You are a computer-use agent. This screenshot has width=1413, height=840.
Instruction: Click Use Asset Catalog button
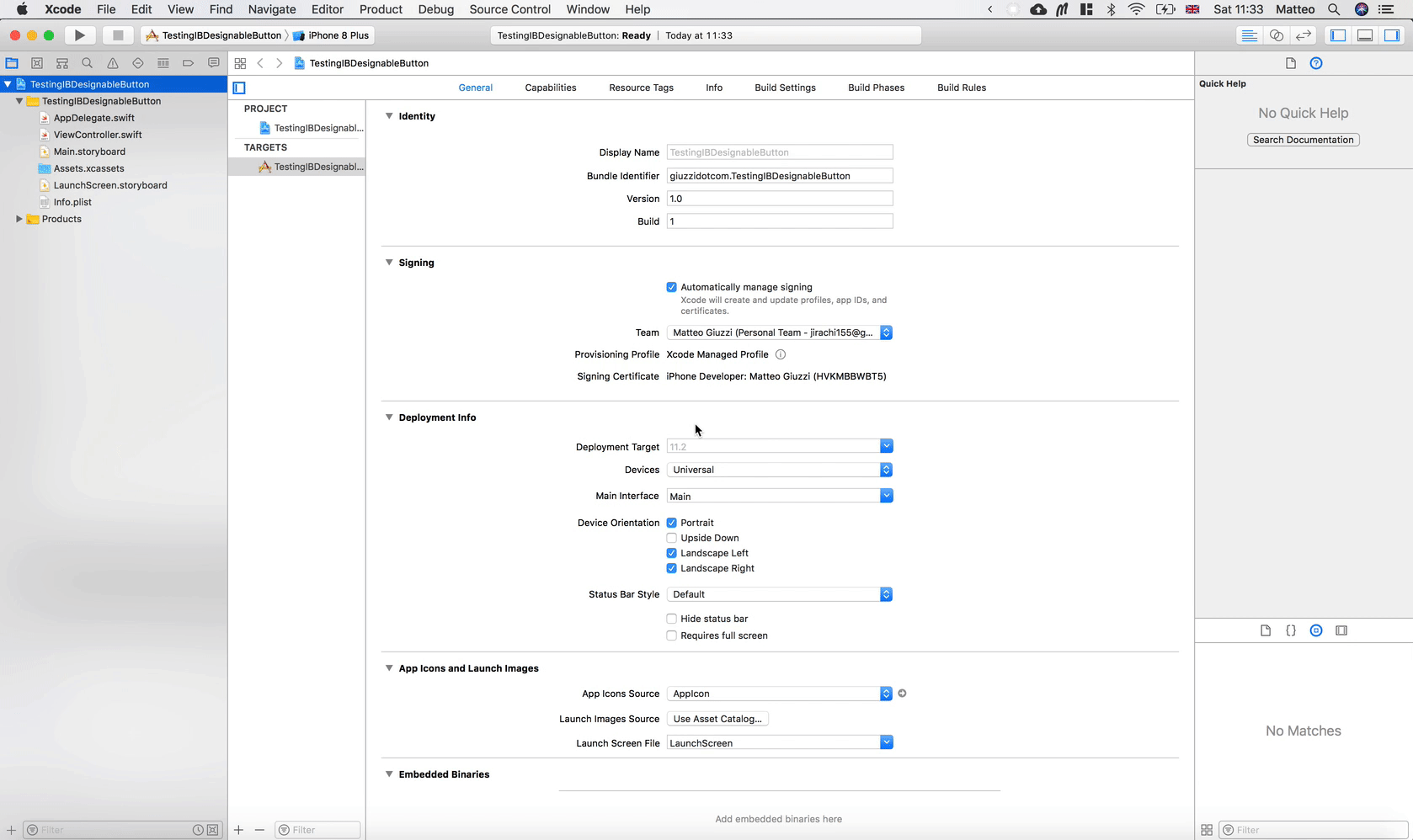tap(717, 719)
